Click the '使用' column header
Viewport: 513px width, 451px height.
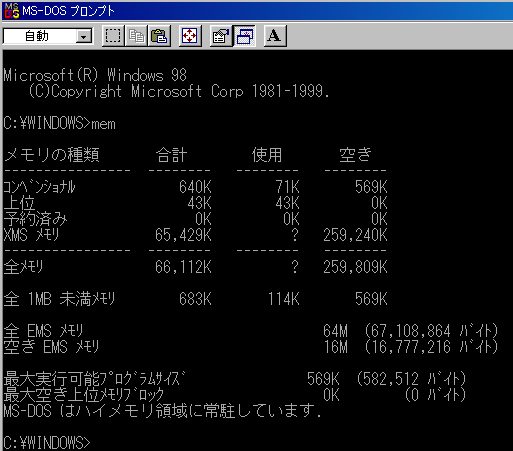pyautogui.click(x=267, y=155)
